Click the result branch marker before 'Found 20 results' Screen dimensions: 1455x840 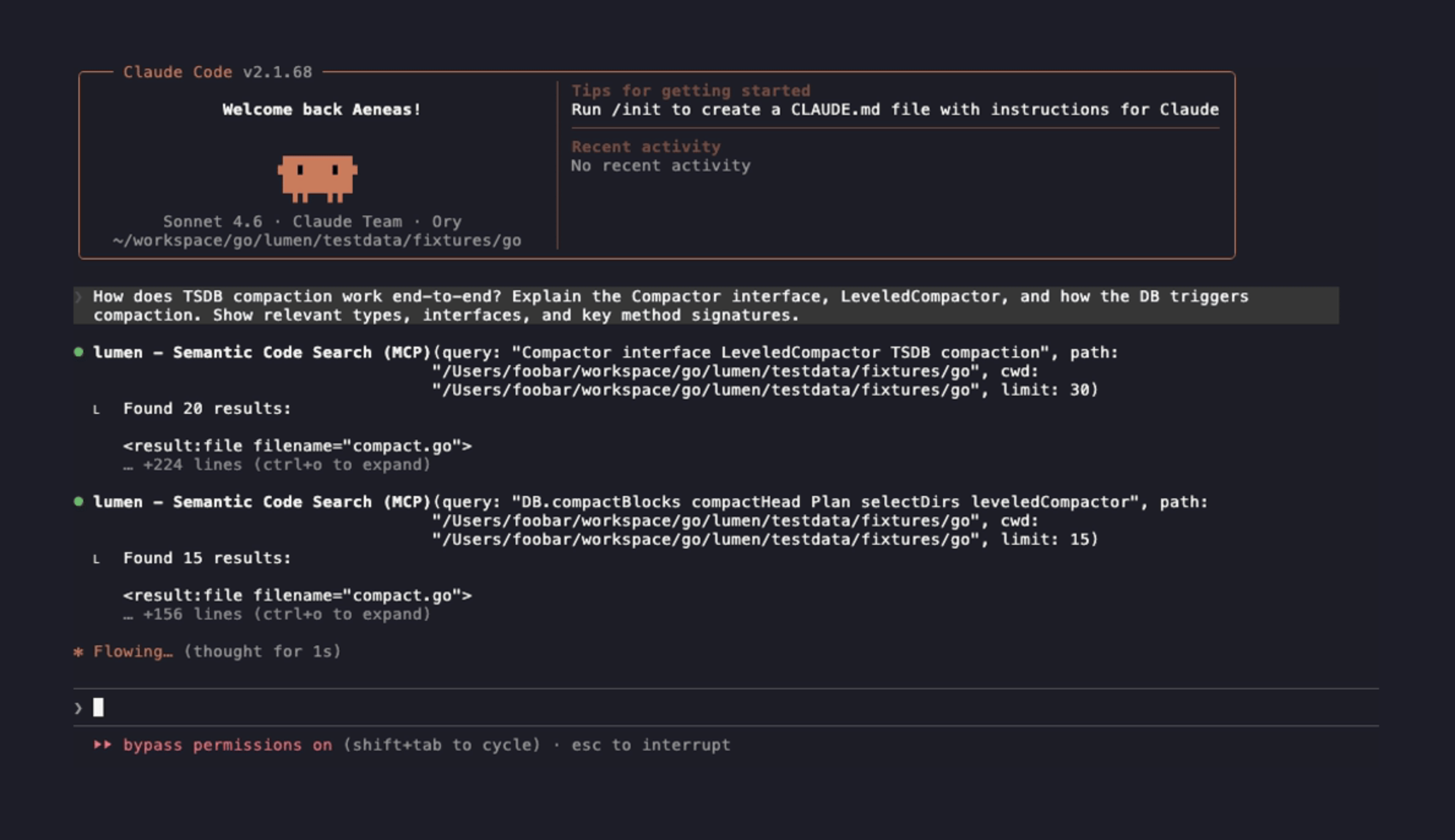[96, 410]
